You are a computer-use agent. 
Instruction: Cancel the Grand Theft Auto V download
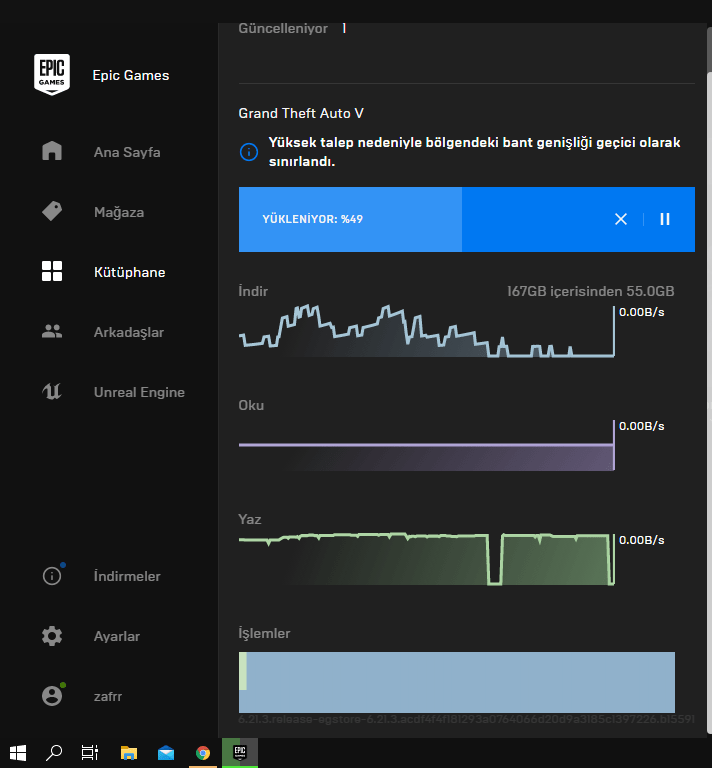tap(621, 219)
